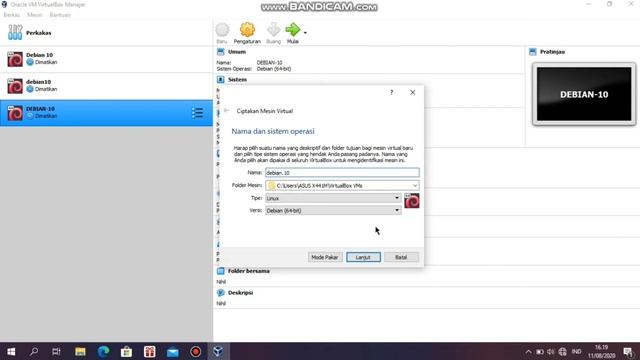The image size is (640, 360).
Task: Click the Folder bersama section header
Action: 249,271
